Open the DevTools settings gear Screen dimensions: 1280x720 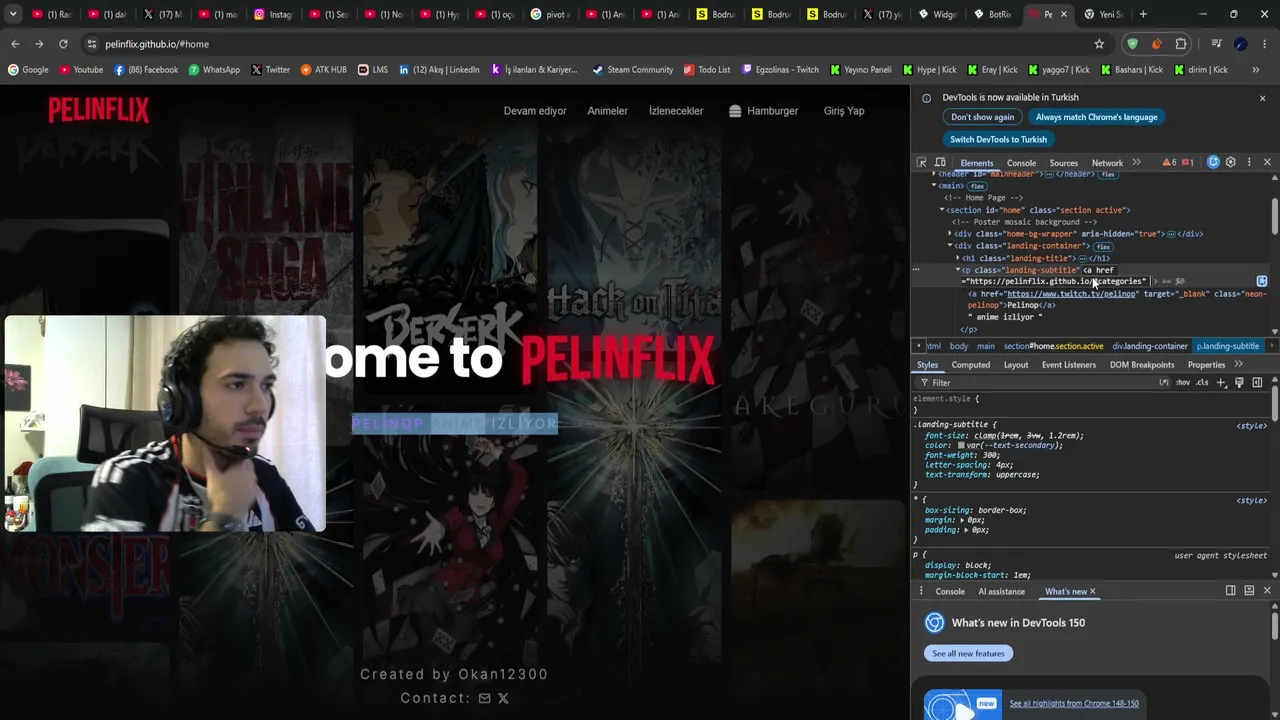1231,162
